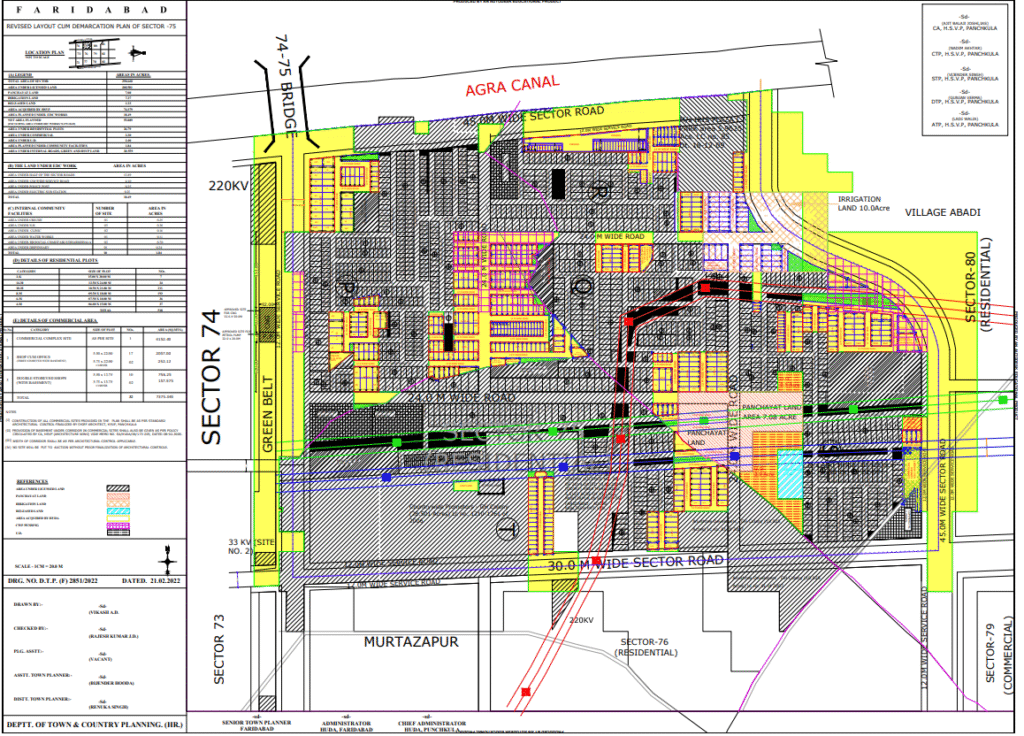Click the magenta CWP pending legend swatch

click(x=119, y=523)
